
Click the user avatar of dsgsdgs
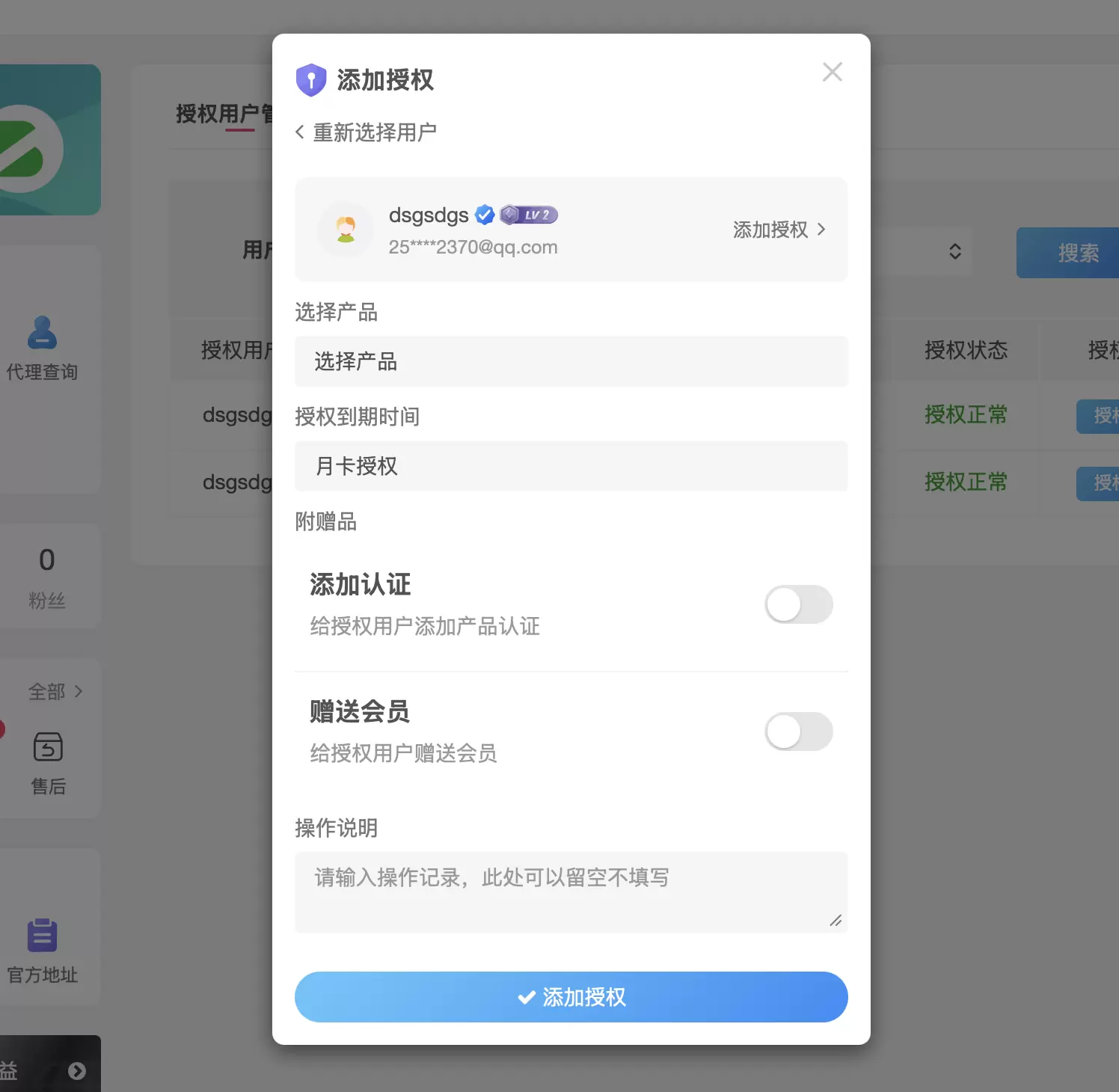(346, 230)
